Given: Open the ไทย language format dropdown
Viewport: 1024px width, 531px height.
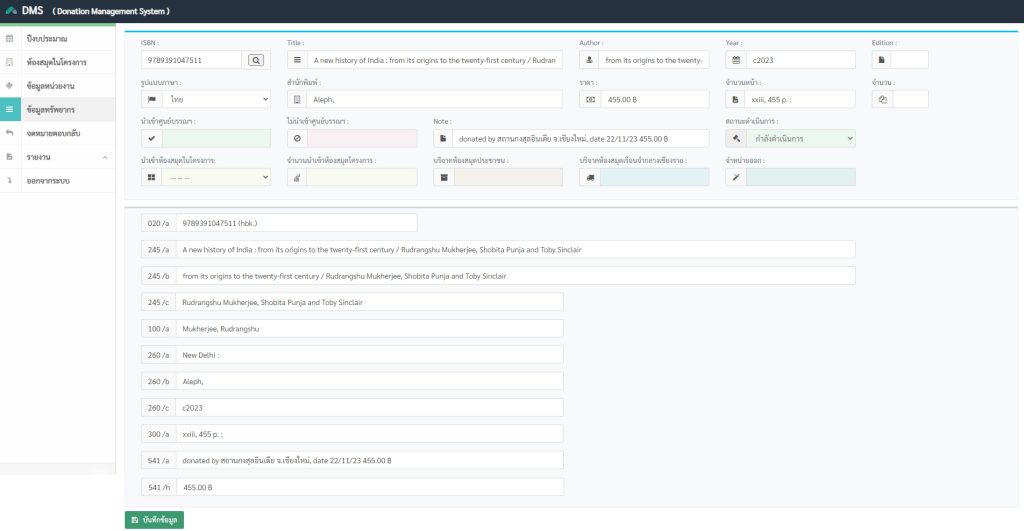Looking at the screenshot, I should 216,99.
